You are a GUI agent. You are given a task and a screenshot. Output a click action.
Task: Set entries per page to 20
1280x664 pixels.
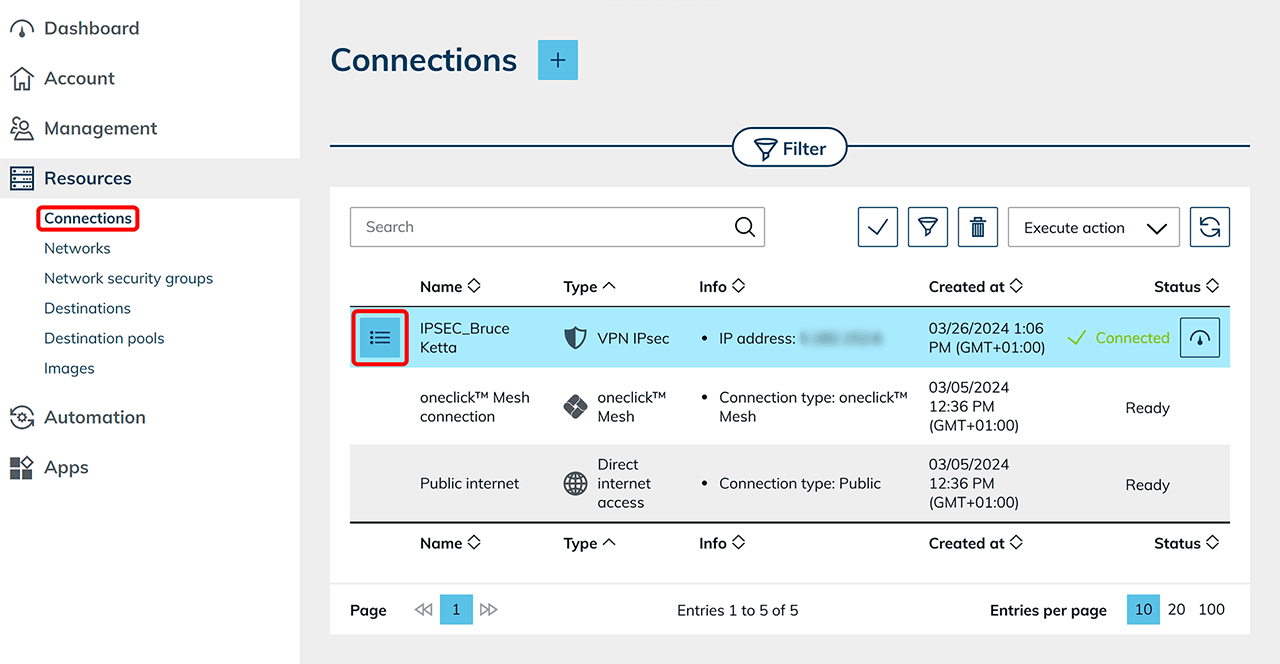point(1177,609)
